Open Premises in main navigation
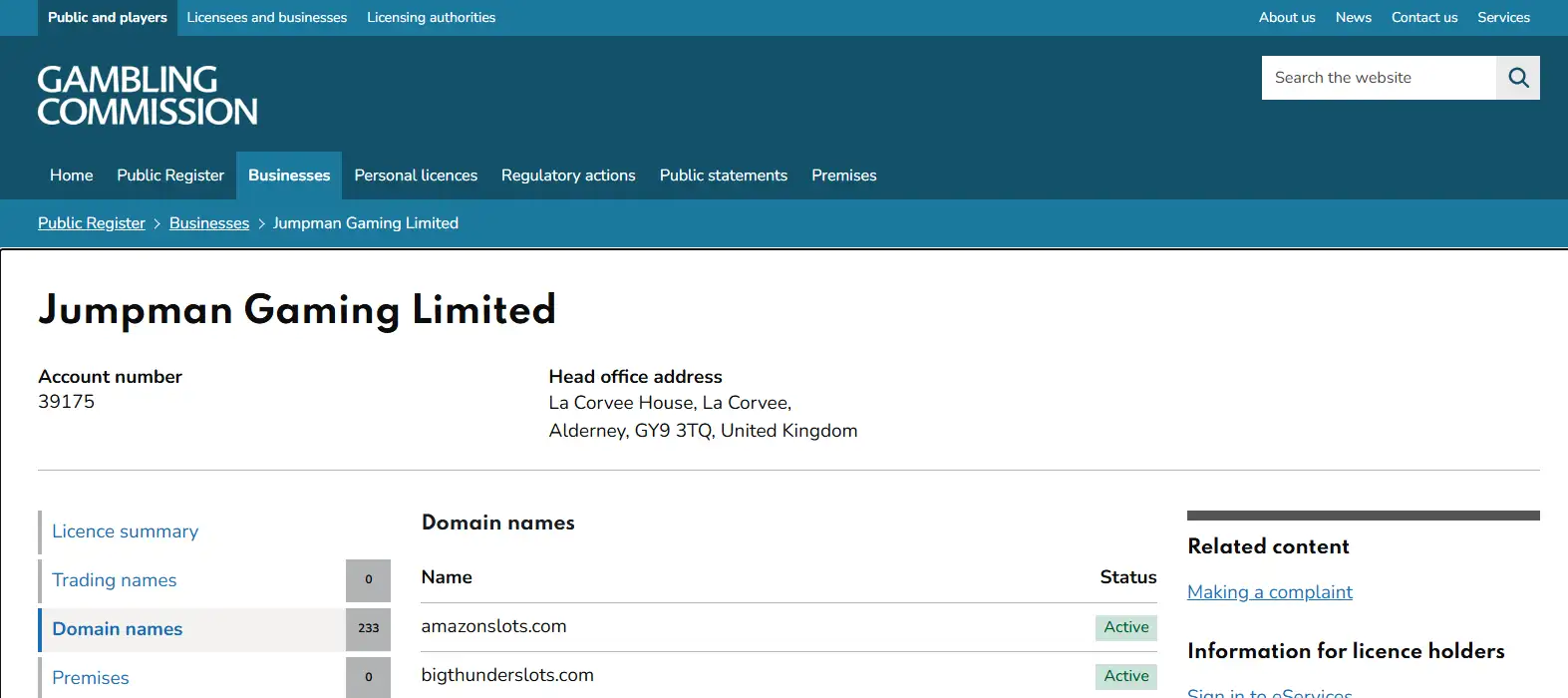Screen dimensions: 1568x698 844,175
